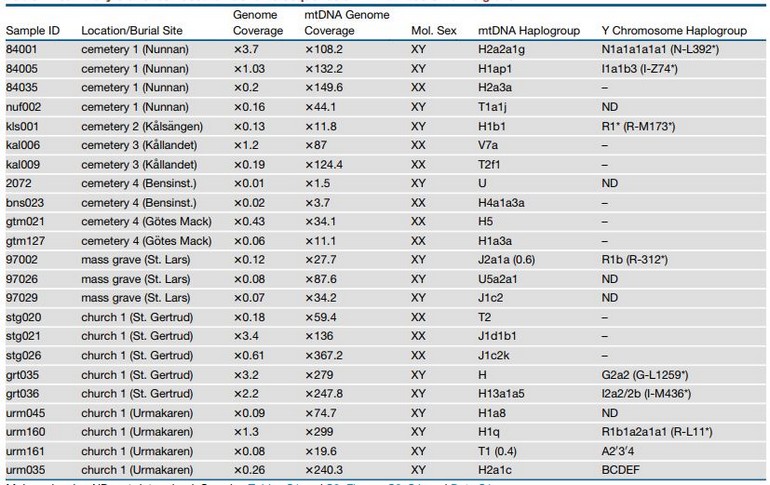This screenshot has width=770, height=485.
Task: Select the T1 (0.4) haplogroup cell
Action: pyautogui.click(x=497, y=451)
